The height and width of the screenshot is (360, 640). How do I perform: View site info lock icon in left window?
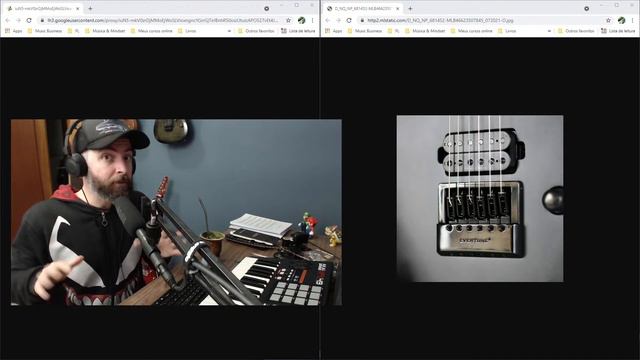(x=42, y=20)
